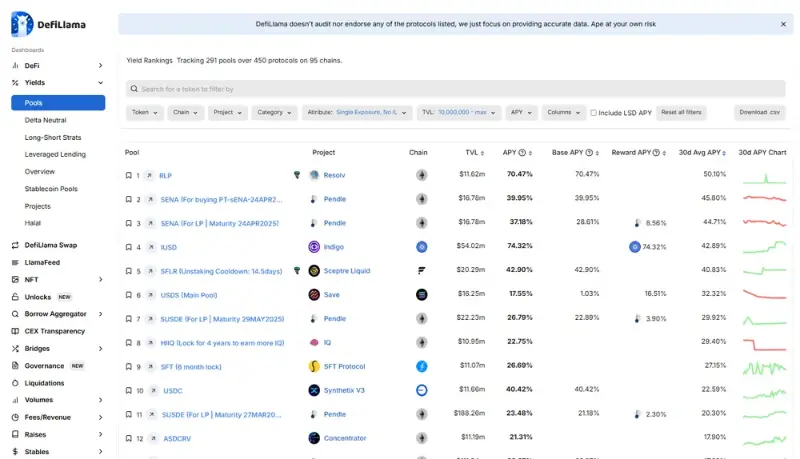The width and height of the screenshot is (800, 459).
Task: Focus the token search field
Action: tap(456, 89)
